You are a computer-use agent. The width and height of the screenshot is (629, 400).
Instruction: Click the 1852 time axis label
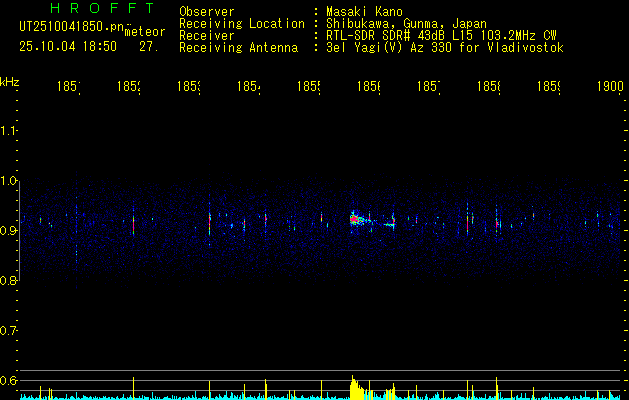click(129, 87)
